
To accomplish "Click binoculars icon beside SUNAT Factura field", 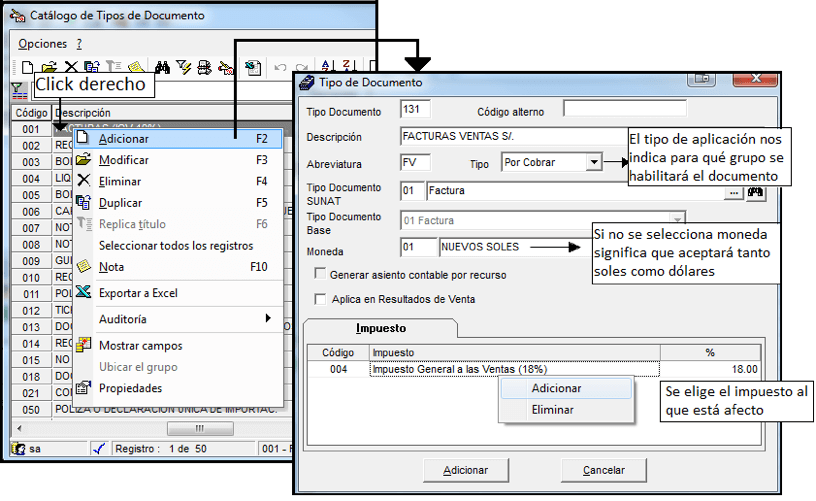I will click(x=756, y=192).
